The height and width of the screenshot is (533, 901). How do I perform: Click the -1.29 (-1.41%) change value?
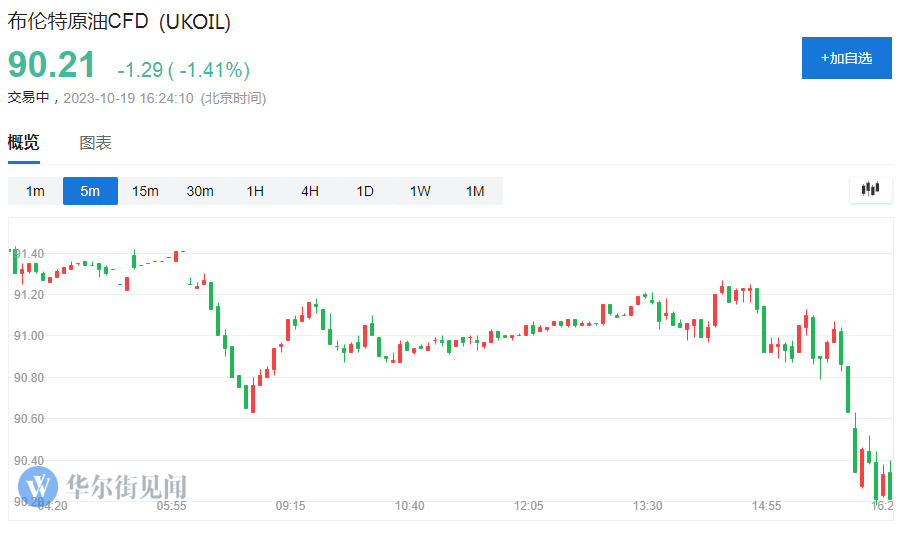click(183, 70)
